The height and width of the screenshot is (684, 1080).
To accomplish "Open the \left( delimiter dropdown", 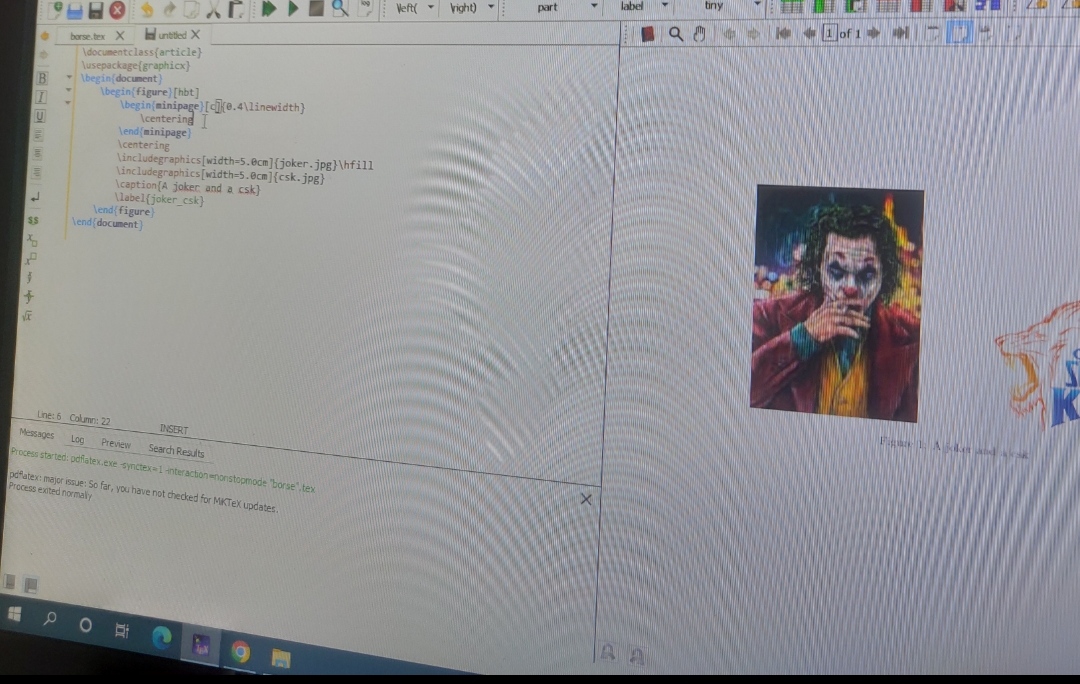I will click(x=432, y=8).
